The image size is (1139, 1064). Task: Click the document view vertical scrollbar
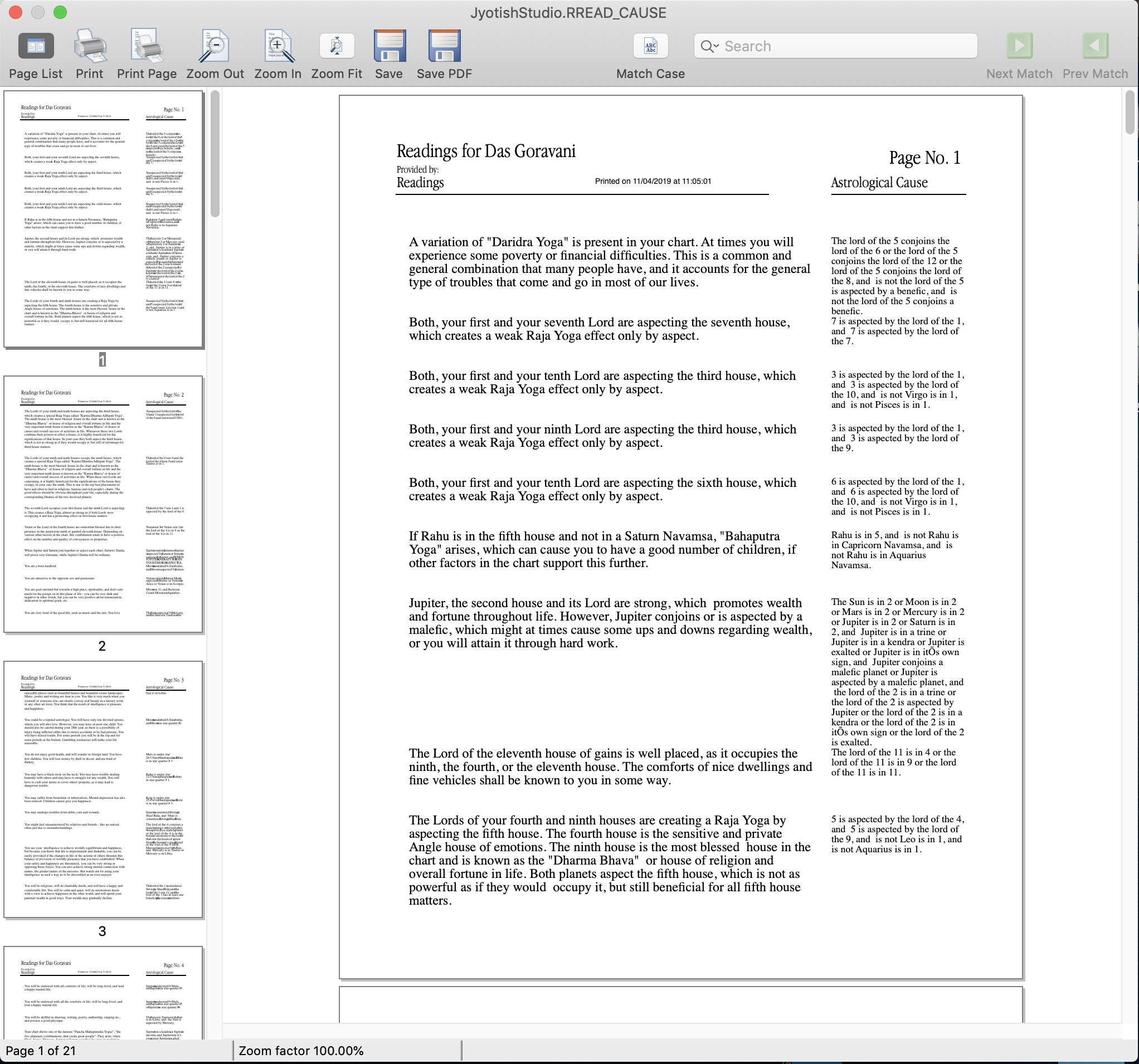[1130, 112]
